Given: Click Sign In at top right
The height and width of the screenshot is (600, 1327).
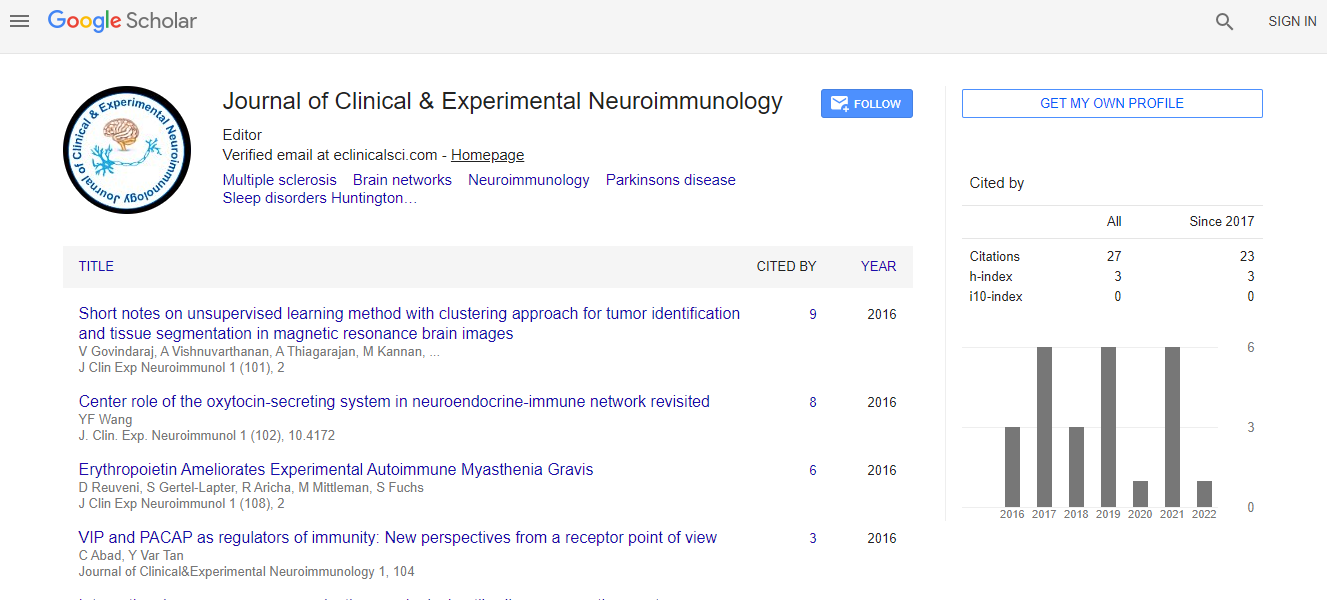Looking at the screenshot, I should tap(1292, 21).
